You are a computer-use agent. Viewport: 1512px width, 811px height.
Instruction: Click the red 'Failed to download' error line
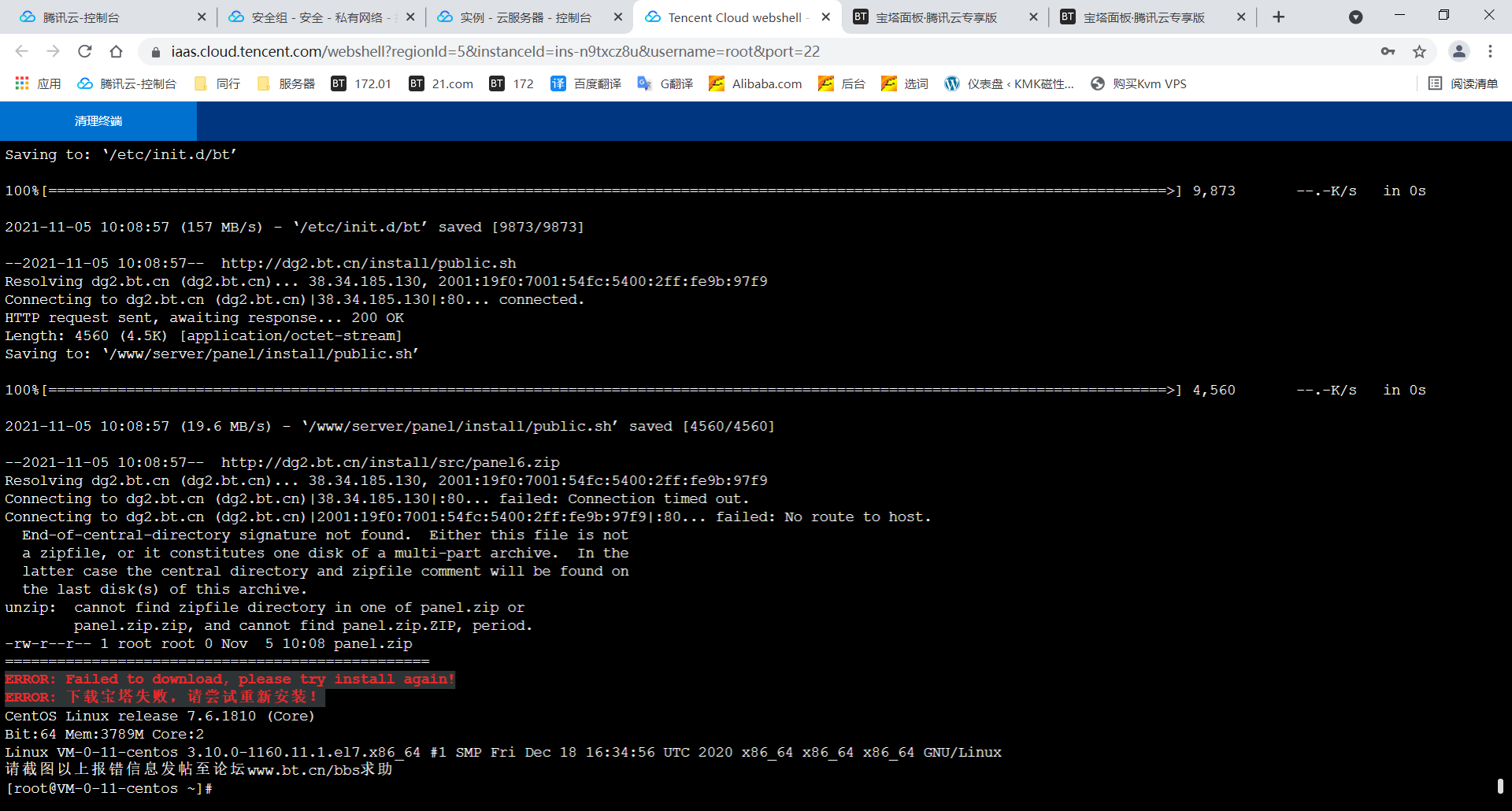pos(230,679)
